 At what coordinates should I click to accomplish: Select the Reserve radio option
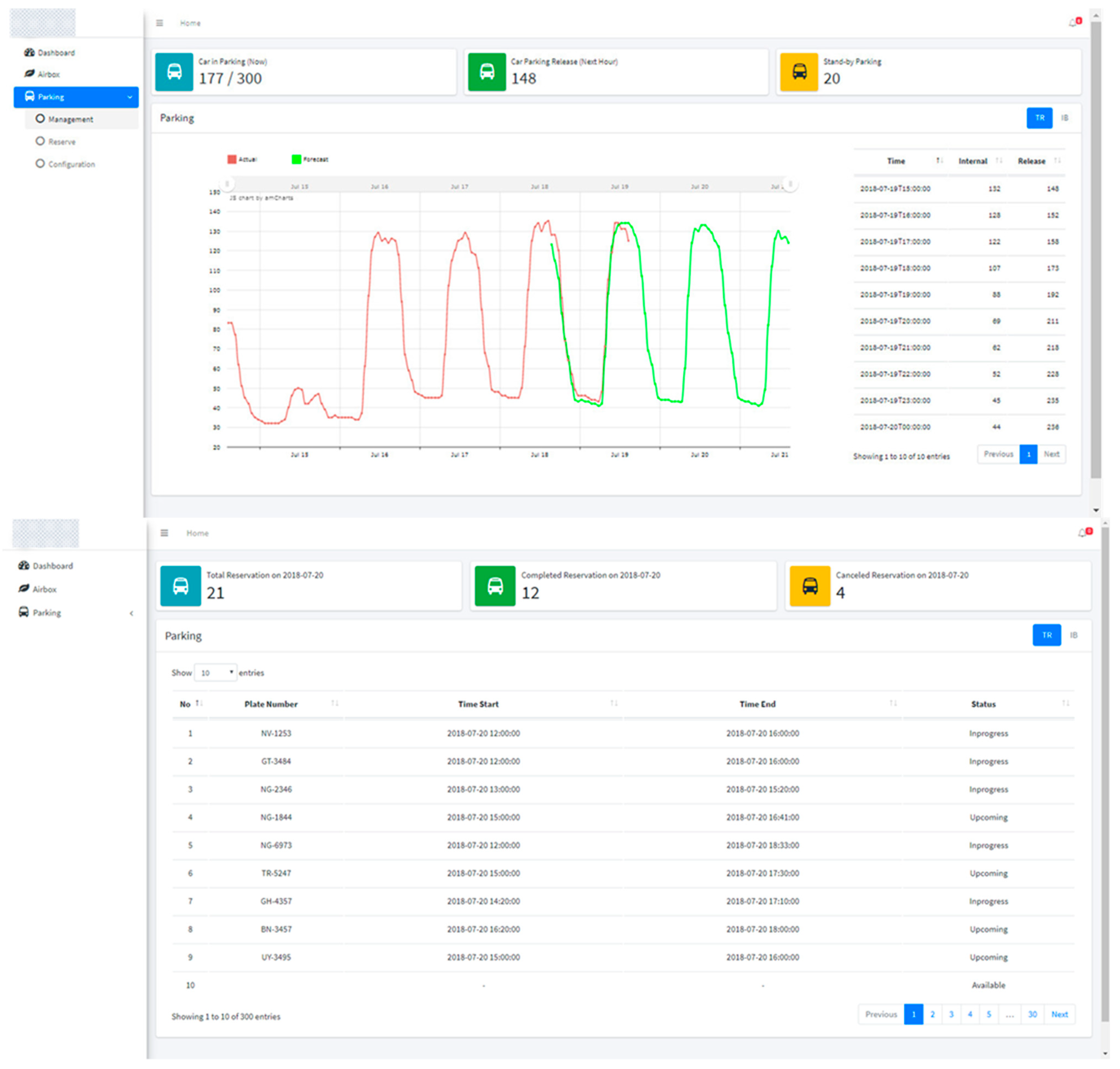click(40, 141)
